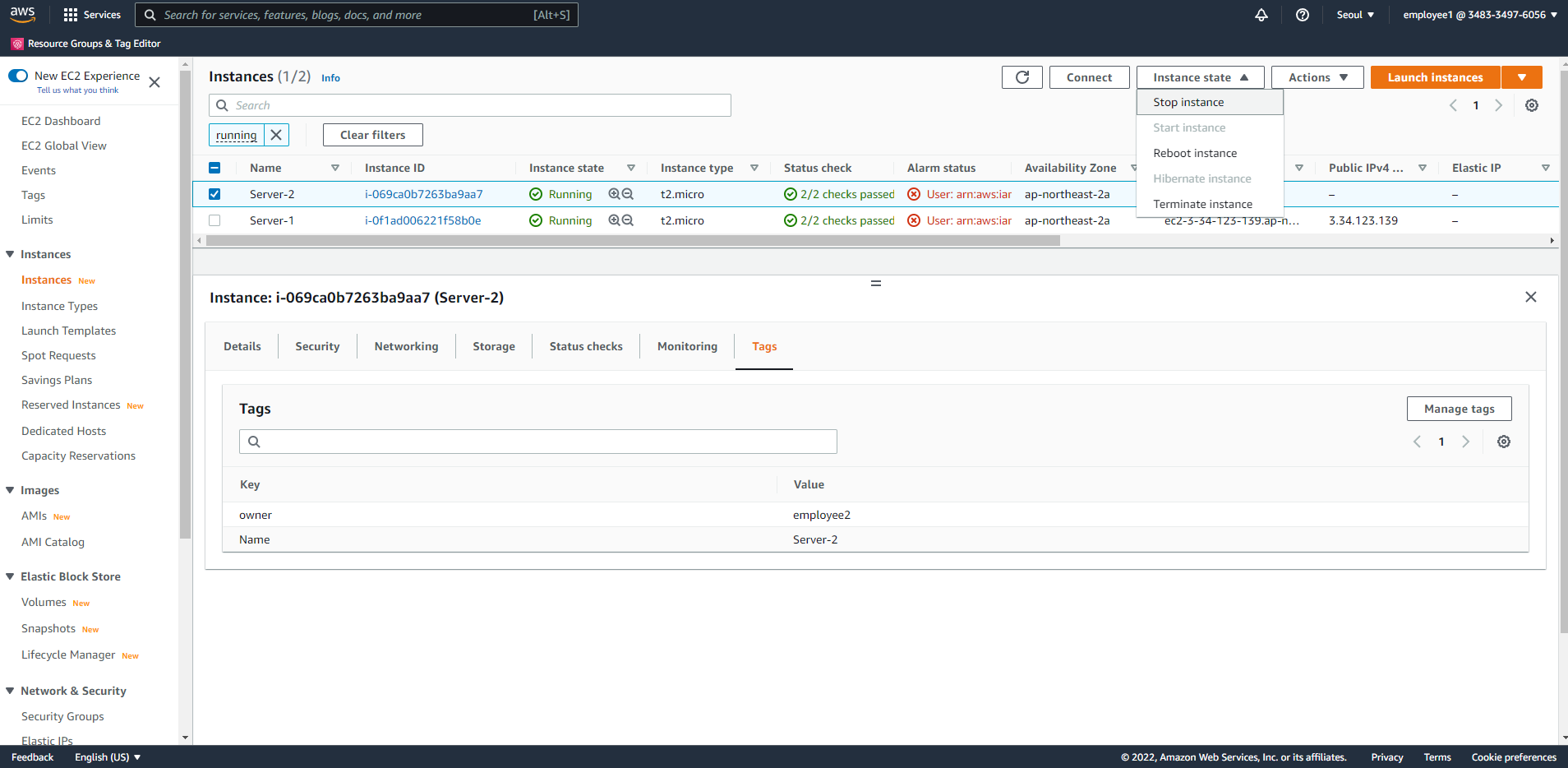Focus the top AWS services search box
This screenshot has width=1568, height=768.
tap(357, 15)
